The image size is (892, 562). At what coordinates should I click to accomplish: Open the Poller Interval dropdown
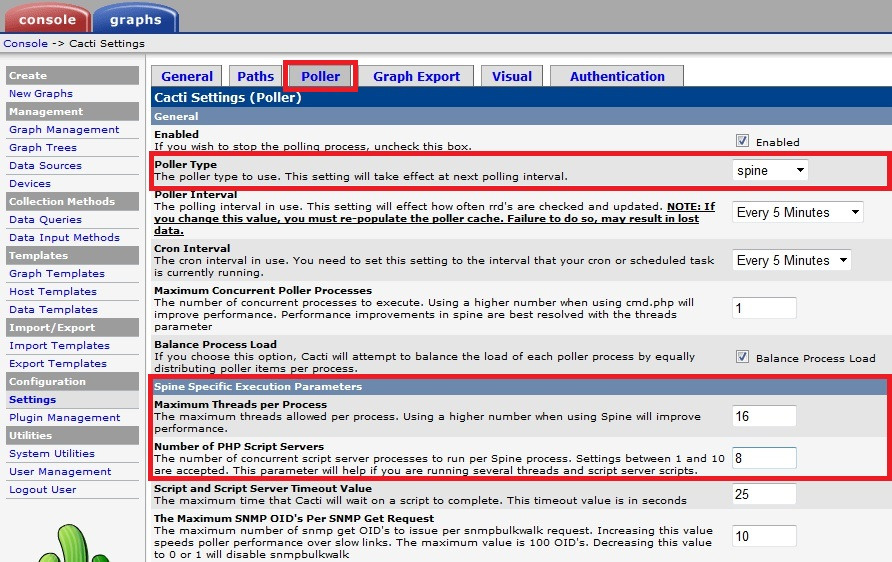click(798, 212)
